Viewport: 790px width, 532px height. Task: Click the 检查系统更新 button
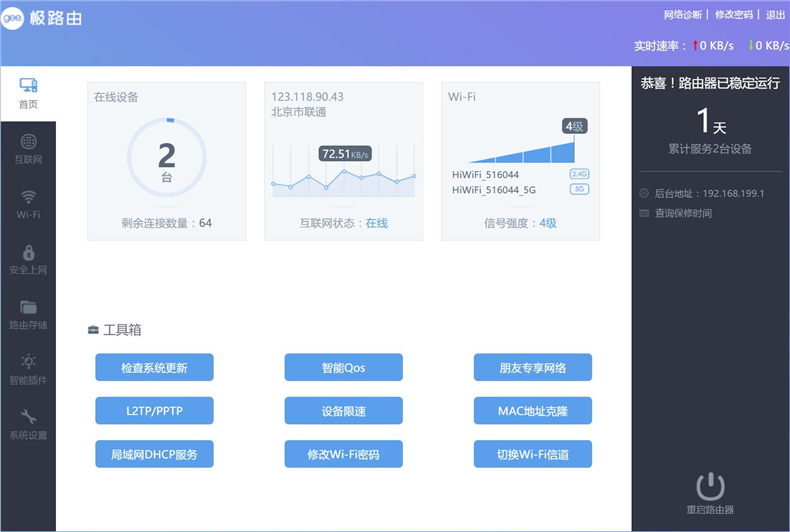[x=154, y=367]
